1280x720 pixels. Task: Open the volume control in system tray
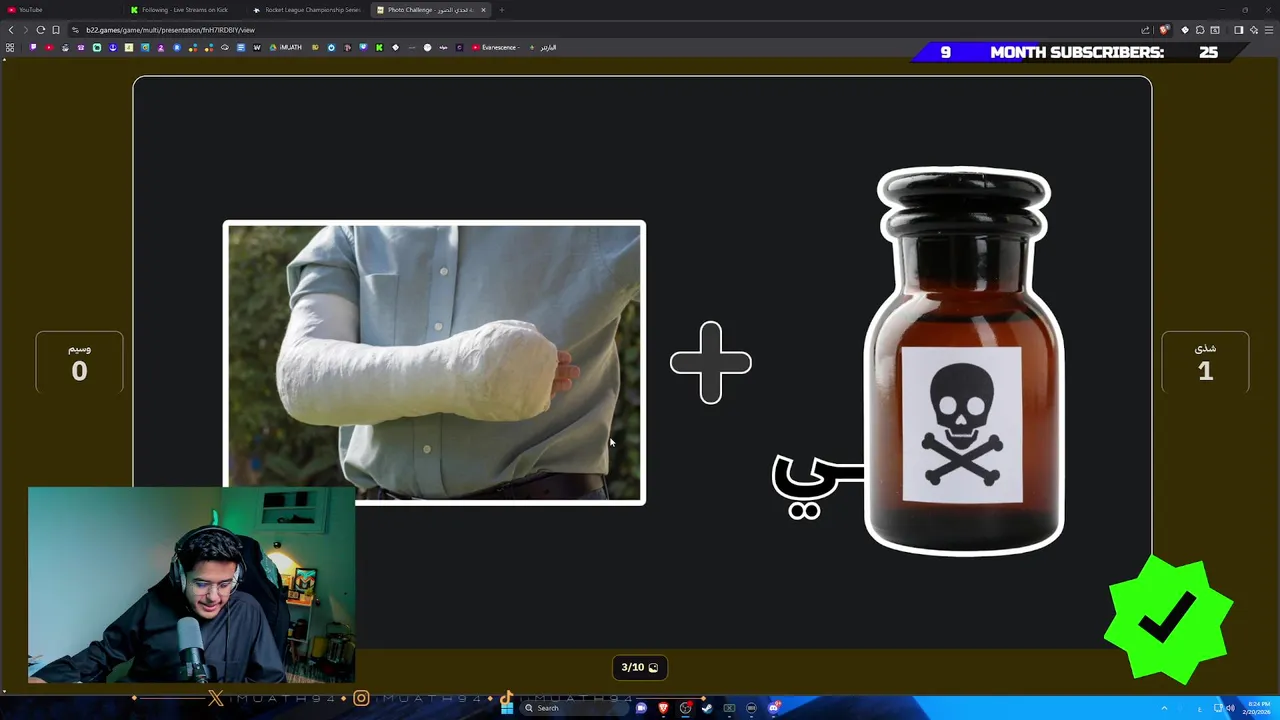(1230, 708)
